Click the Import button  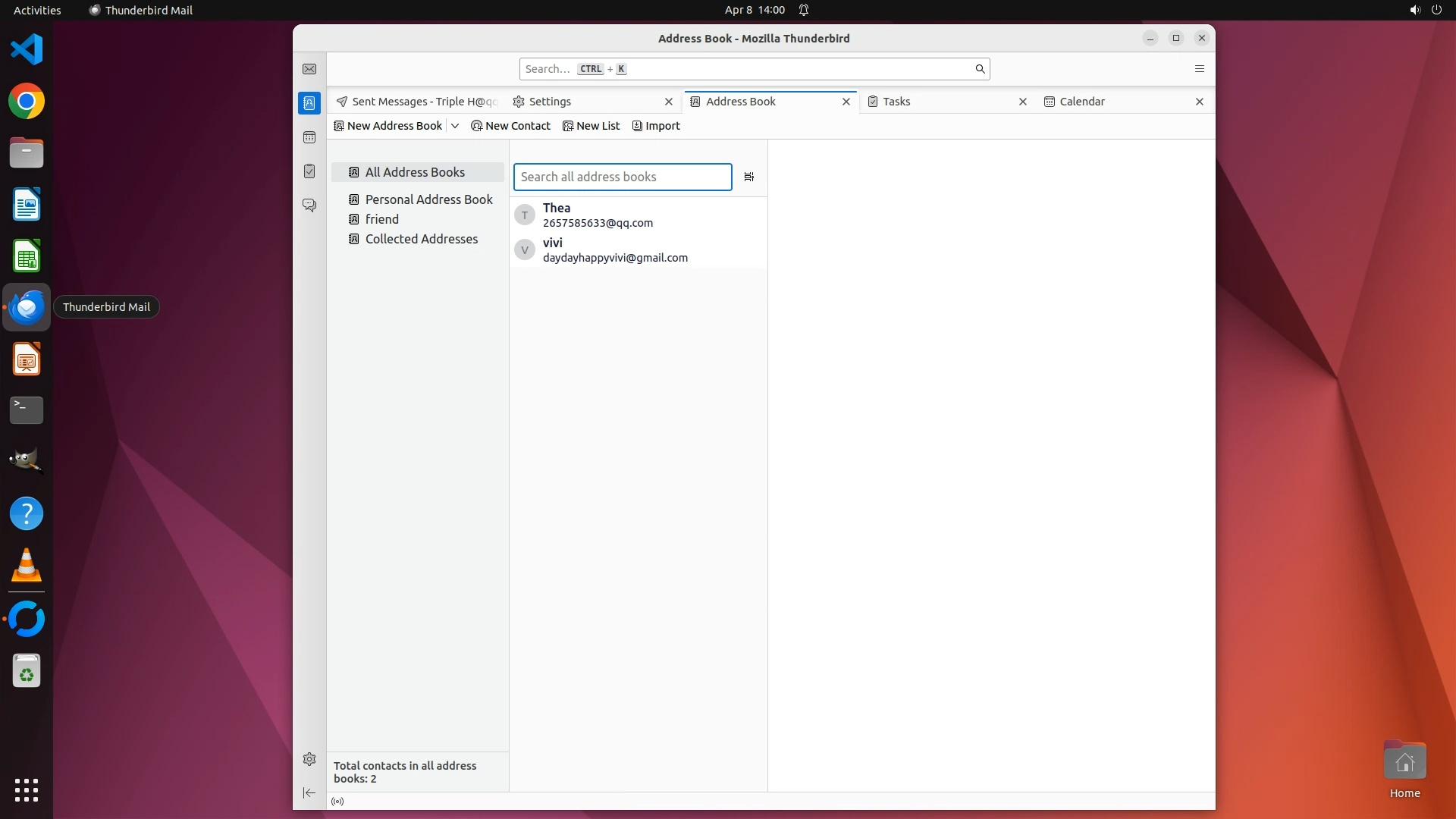tap(656, 126)
